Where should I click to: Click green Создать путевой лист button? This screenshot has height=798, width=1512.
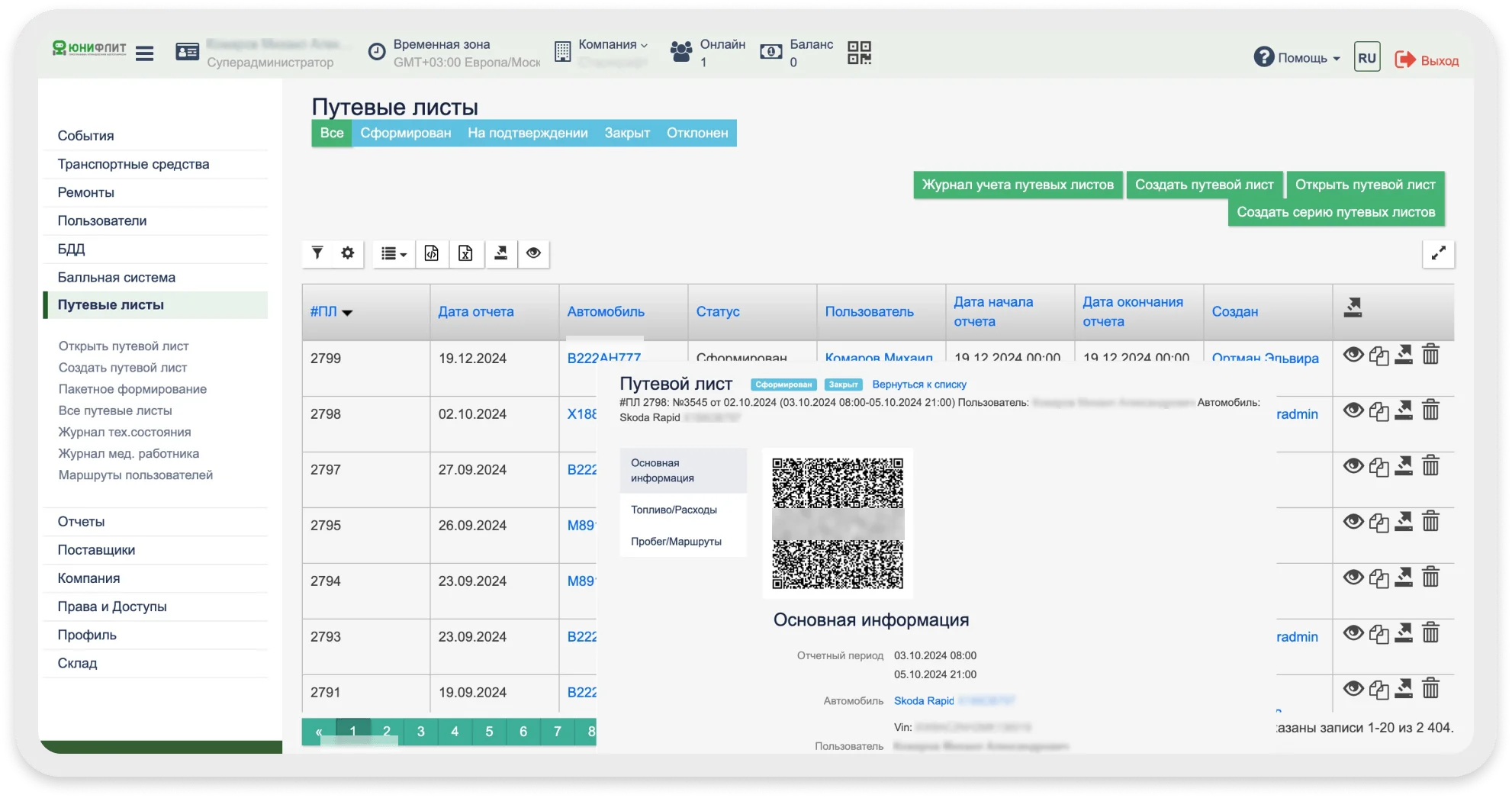[1205, 185]
